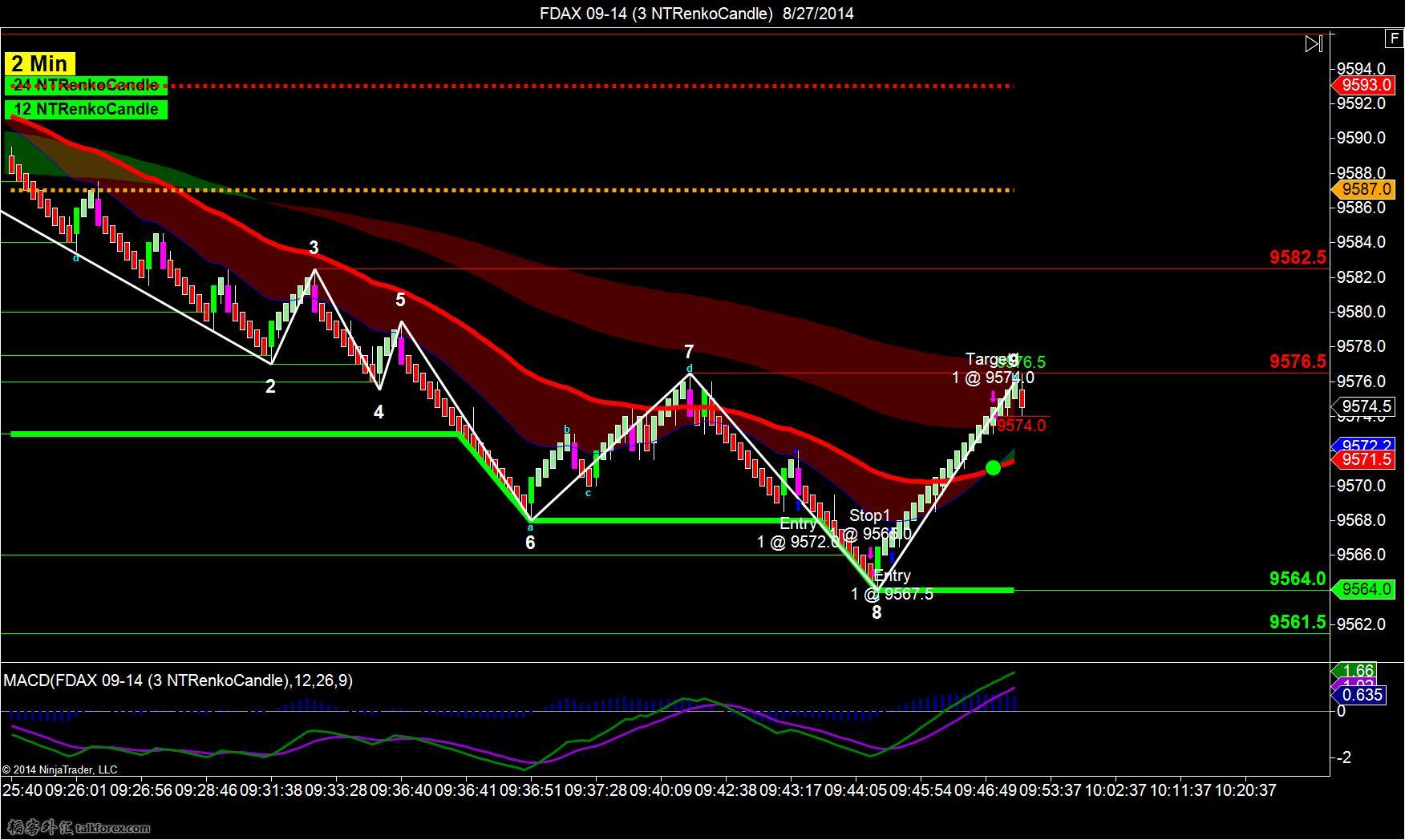
Task: Click the chart title FDAX 09-14
Action: (696, 13)
